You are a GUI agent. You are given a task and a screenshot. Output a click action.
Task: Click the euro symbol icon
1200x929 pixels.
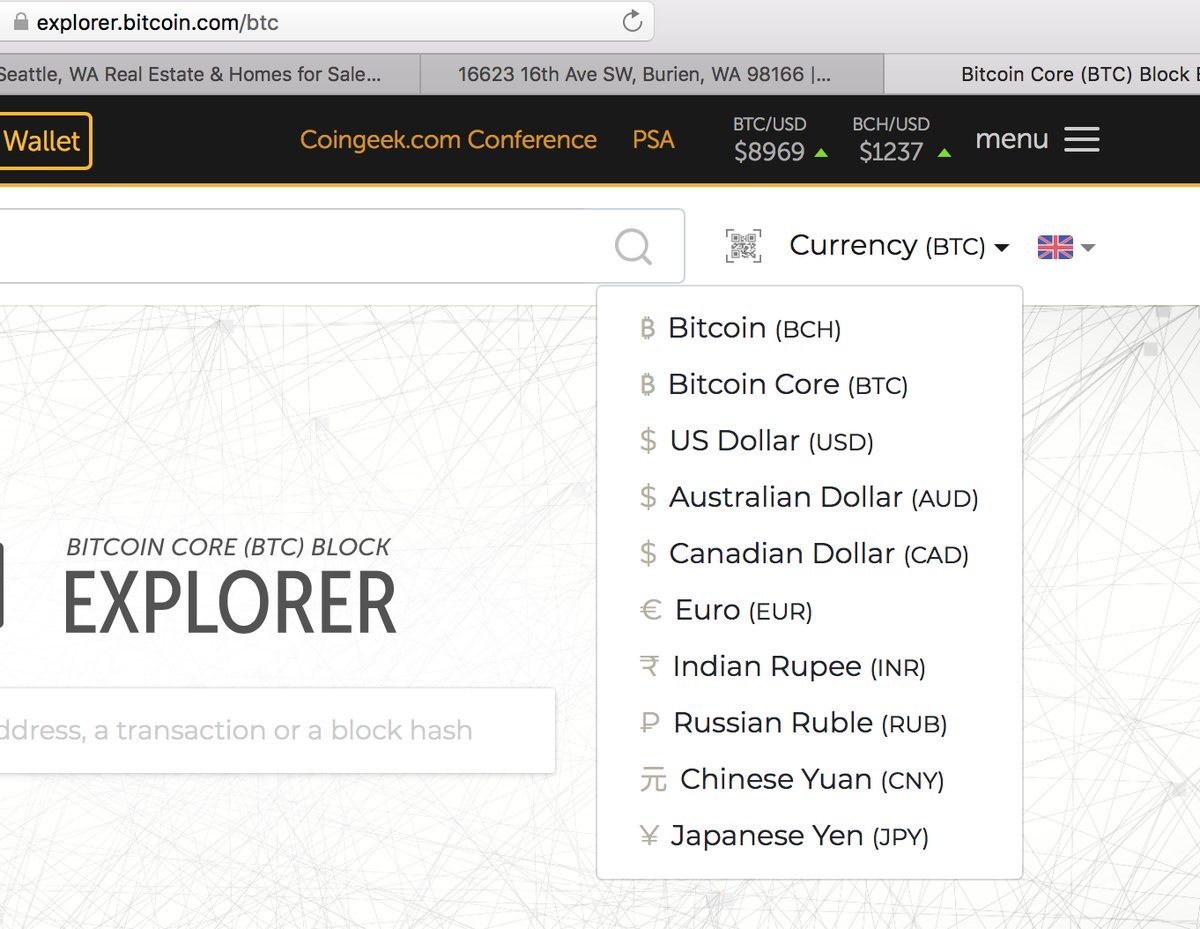650,610
